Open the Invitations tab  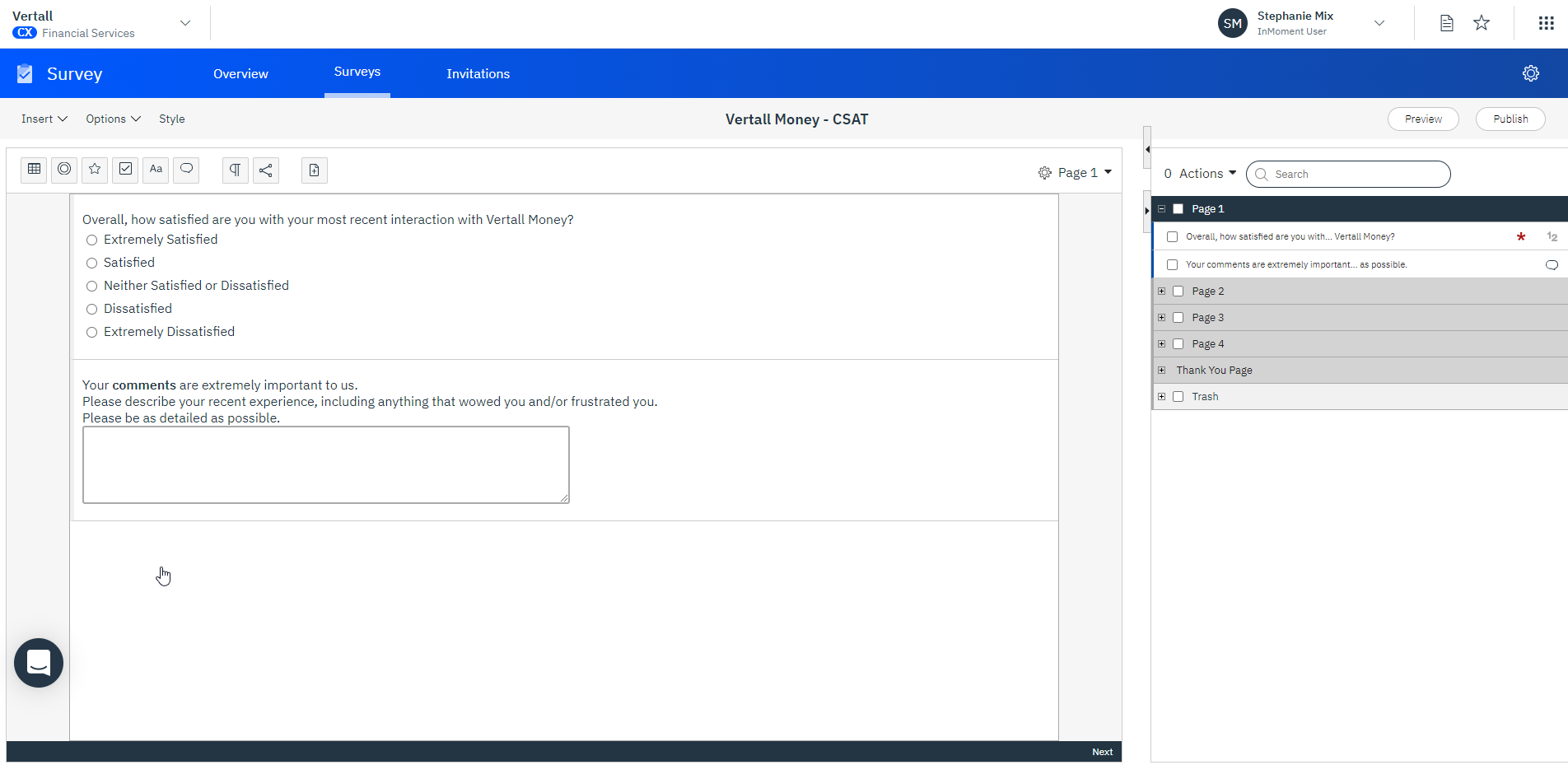pyautogui.click(x=478, y=74)
